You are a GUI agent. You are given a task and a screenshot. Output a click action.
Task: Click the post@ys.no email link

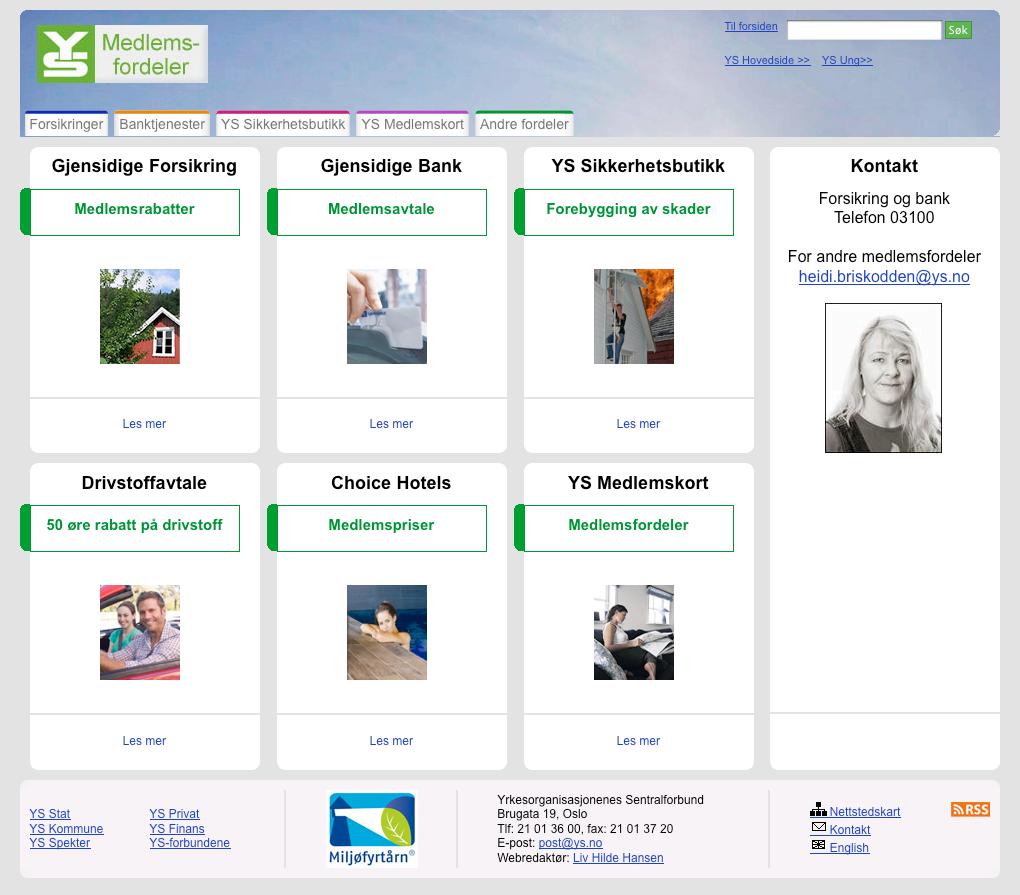tap(570, 843)
